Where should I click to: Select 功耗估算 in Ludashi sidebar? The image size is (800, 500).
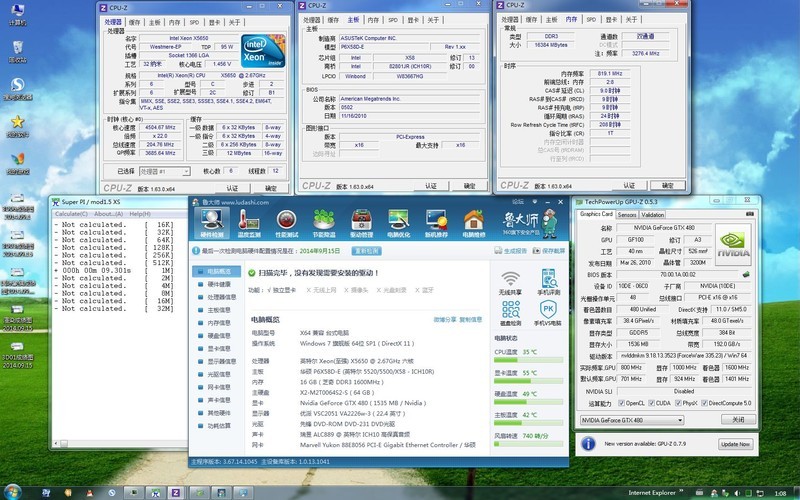pos(217,426)
